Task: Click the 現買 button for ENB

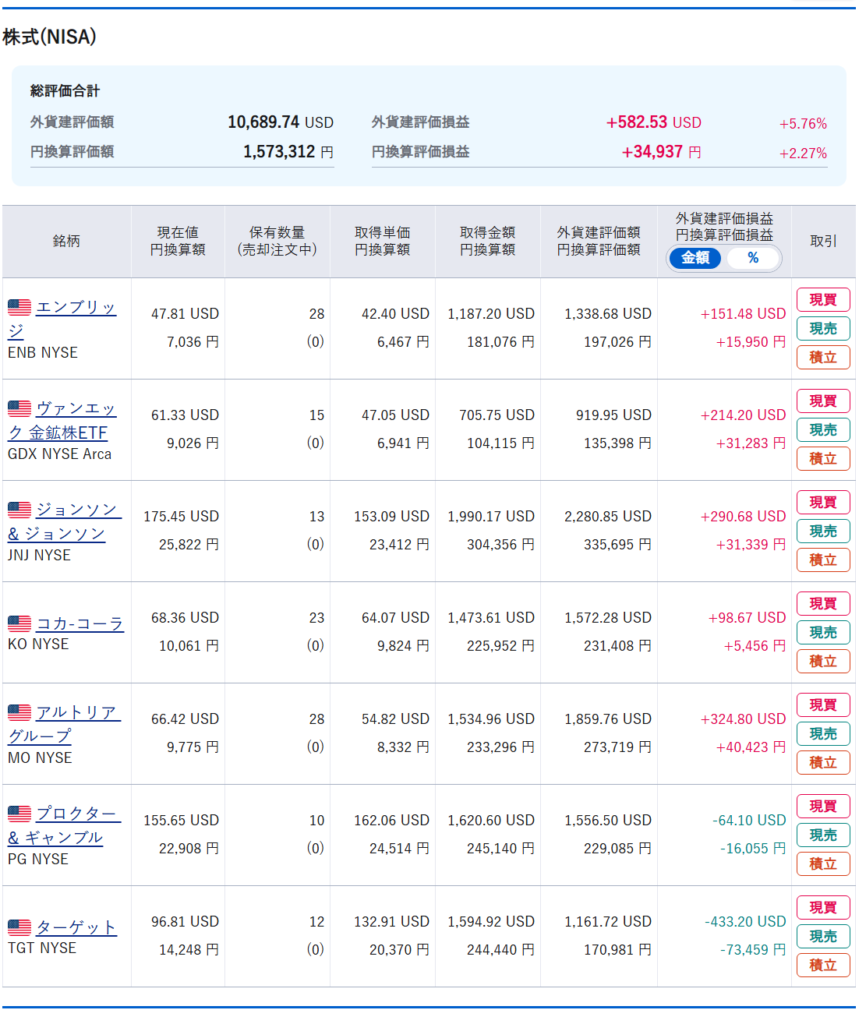Action: 823,300
